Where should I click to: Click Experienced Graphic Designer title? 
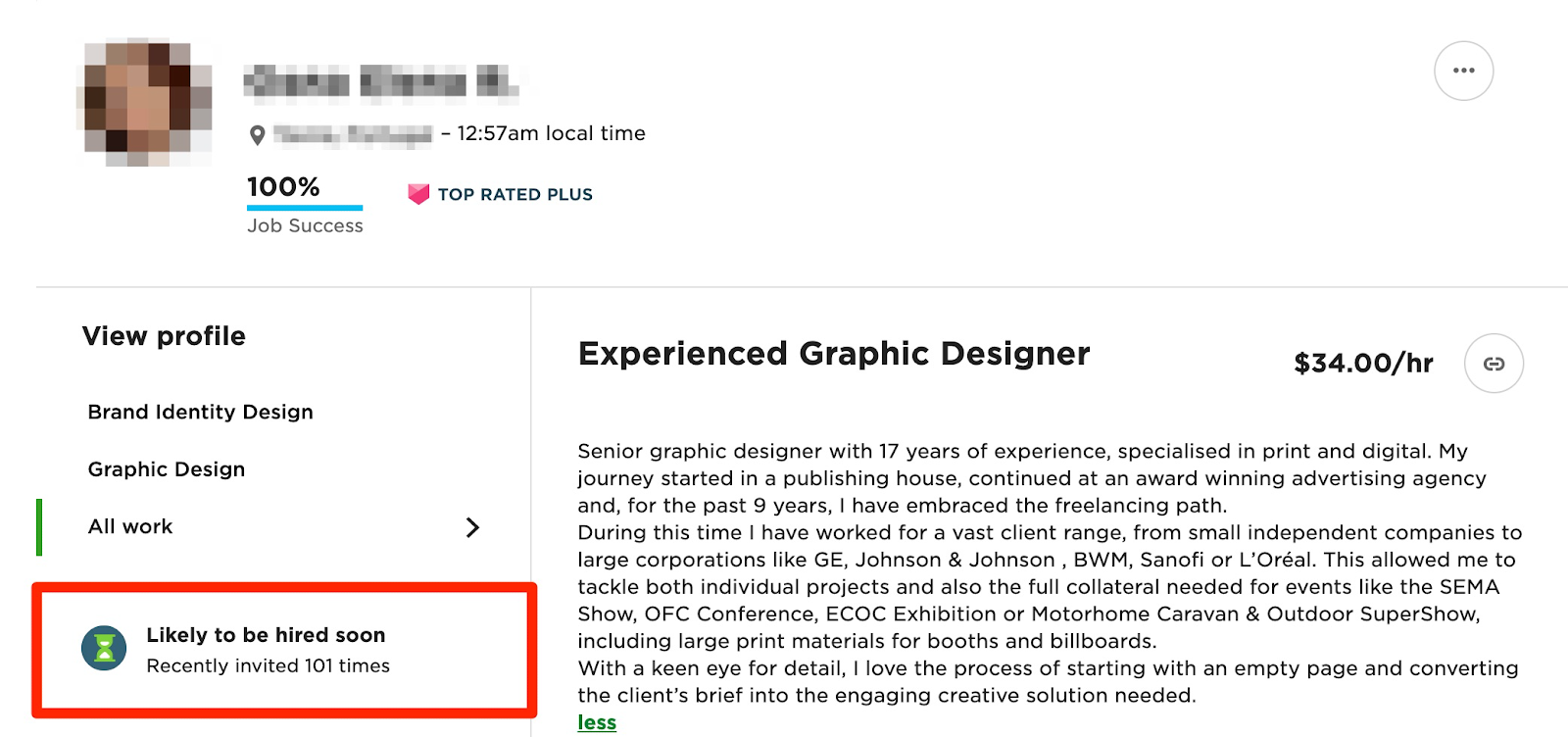coord(834,353)
